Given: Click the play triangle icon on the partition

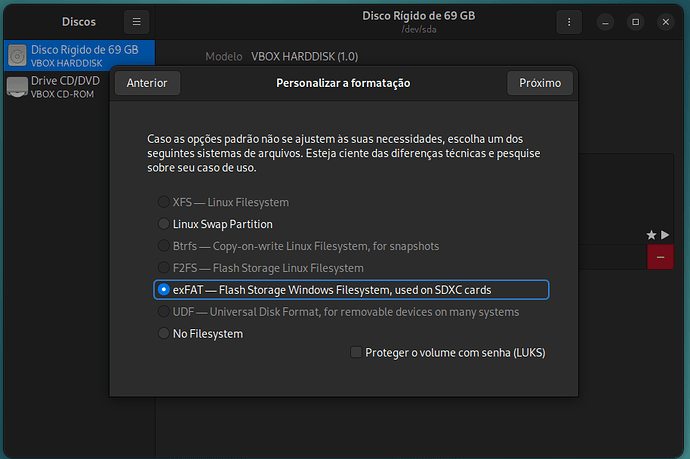Looking at the screenshot, I should click(664, 234).
